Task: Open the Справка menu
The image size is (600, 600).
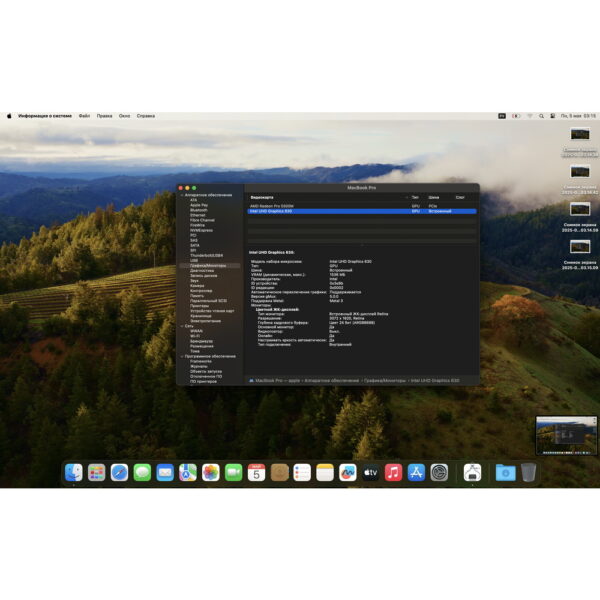Action: point(146,116)
